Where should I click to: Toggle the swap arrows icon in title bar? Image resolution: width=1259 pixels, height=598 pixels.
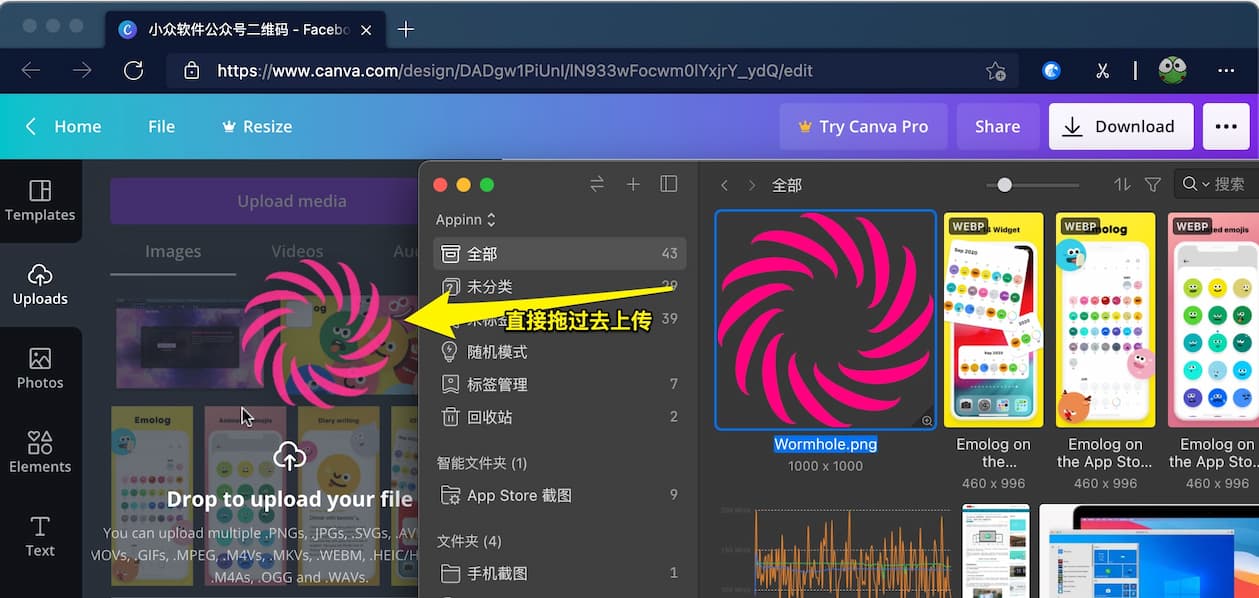click(x=597, y=184)
